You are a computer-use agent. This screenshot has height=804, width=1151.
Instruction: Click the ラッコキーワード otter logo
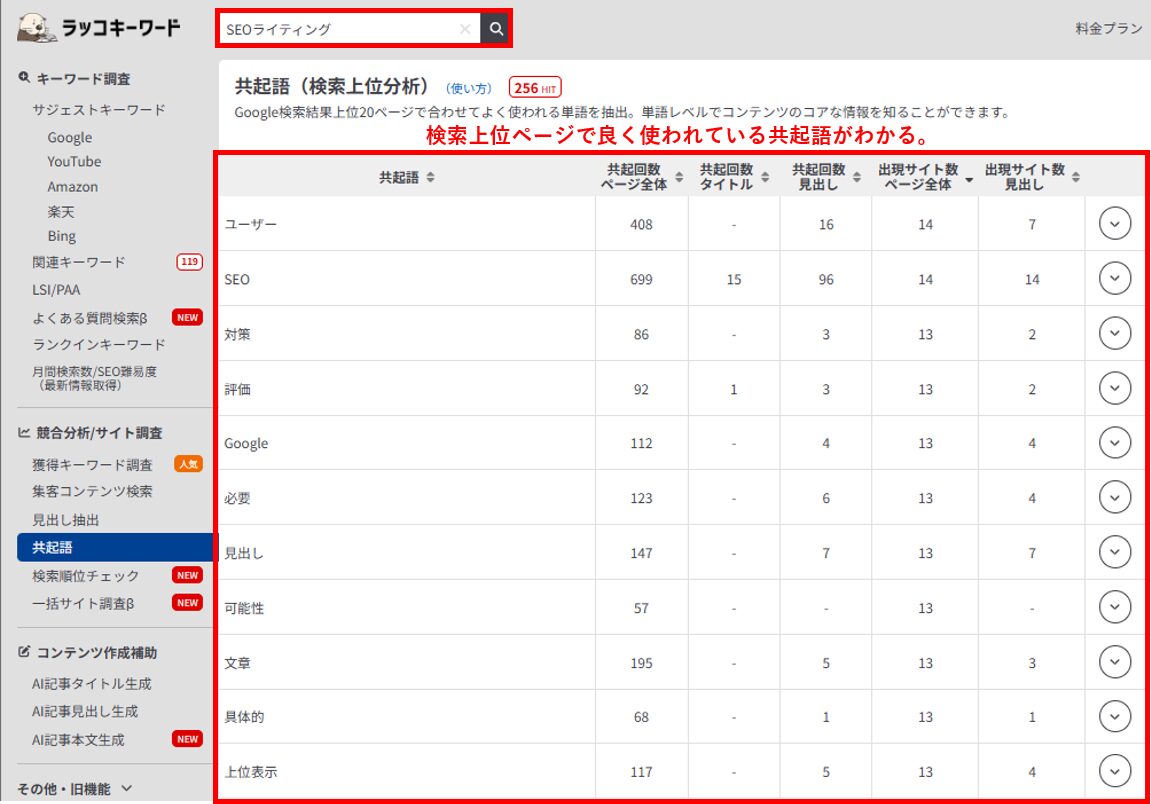point(99,28)
